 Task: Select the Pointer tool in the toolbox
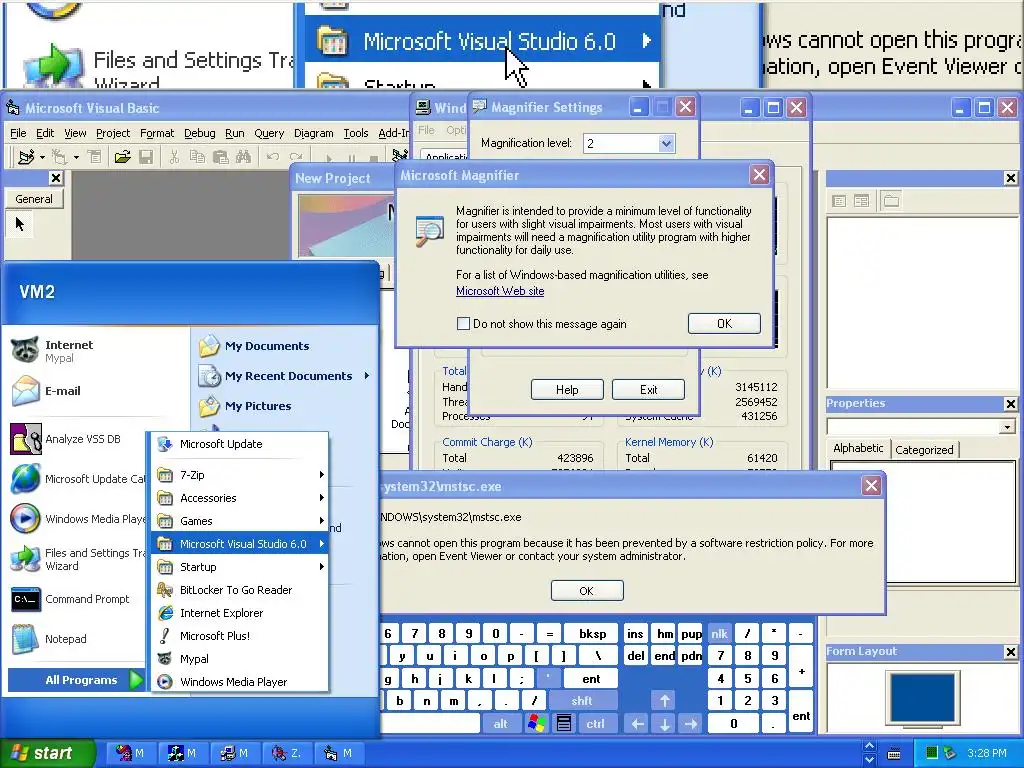click(20, 224)
